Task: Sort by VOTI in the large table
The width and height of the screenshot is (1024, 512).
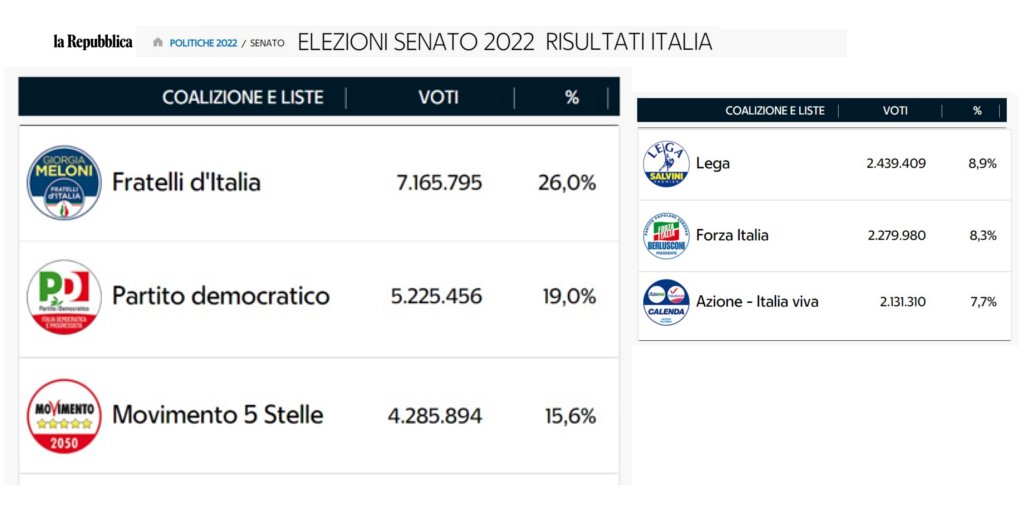Action: coord(438,97)
